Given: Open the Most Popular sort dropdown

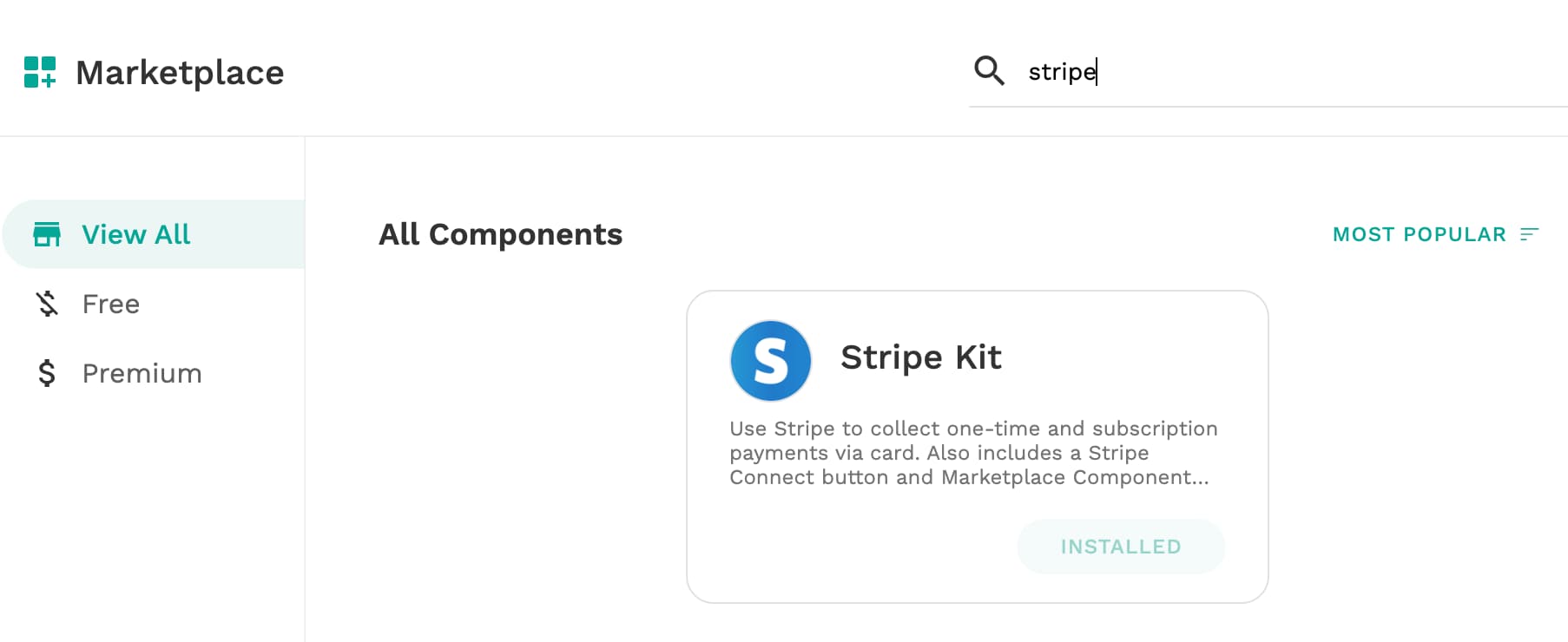Looking at the screenshot, I should (1436, 234).
